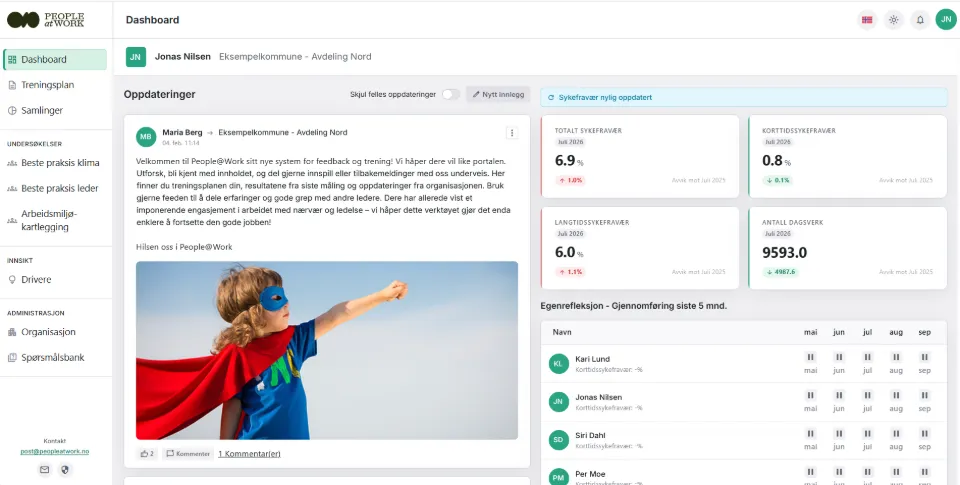Open the superhero child post image
Screen dimensions: 960x485
click(x=327, y=350)
